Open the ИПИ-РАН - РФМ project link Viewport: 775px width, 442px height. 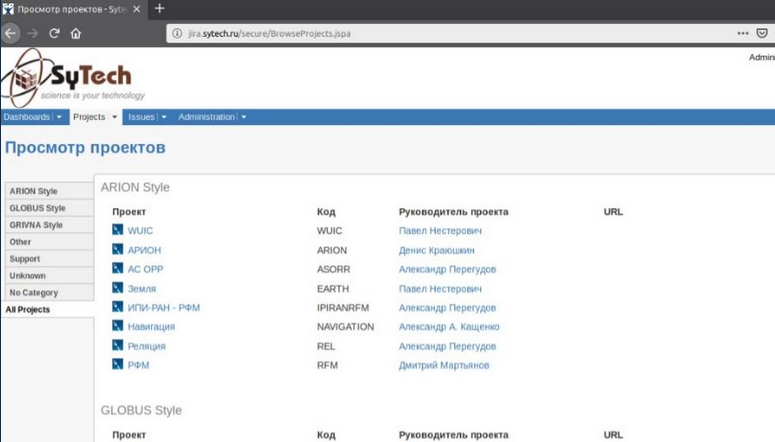pos(164,308)
